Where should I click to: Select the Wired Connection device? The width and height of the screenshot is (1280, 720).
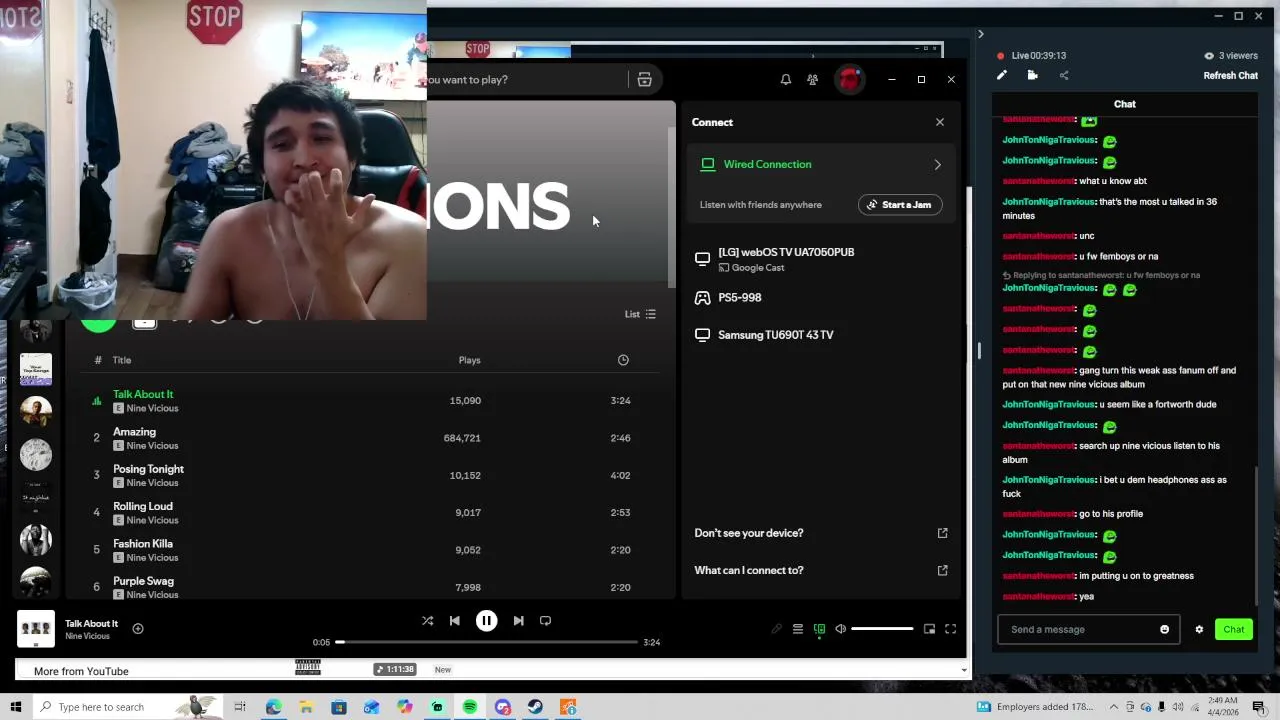[x=821, y=164]
